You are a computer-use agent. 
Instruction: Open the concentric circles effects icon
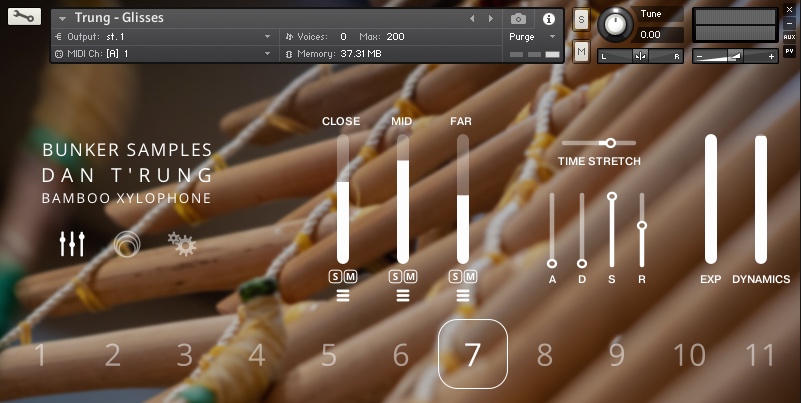(127, 244)
